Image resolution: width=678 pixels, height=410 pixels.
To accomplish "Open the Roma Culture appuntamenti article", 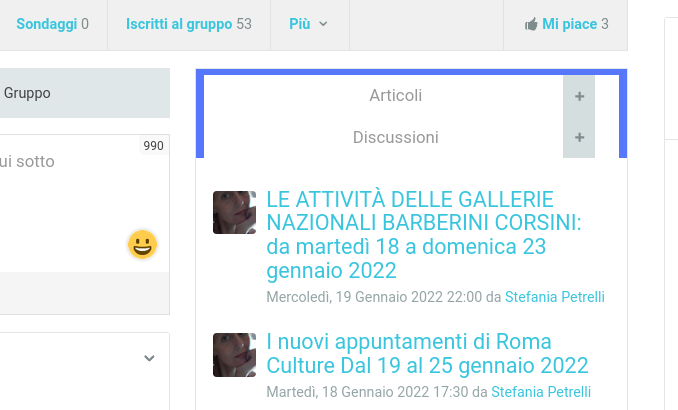I will pos(427,353).
